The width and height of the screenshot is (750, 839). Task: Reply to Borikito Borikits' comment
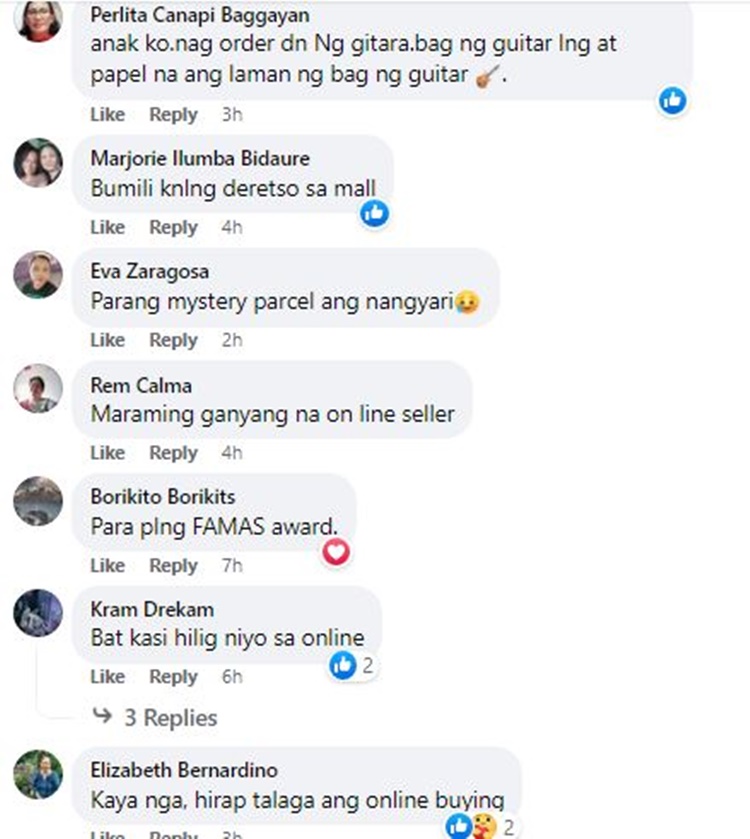[173, 566]
